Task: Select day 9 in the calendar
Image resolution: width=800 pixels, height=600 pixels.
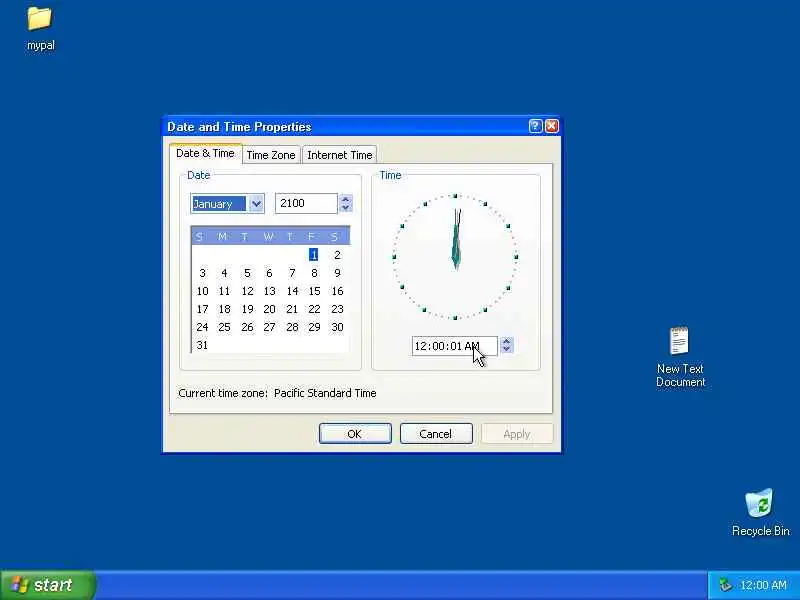Action: tap(337, 273)
